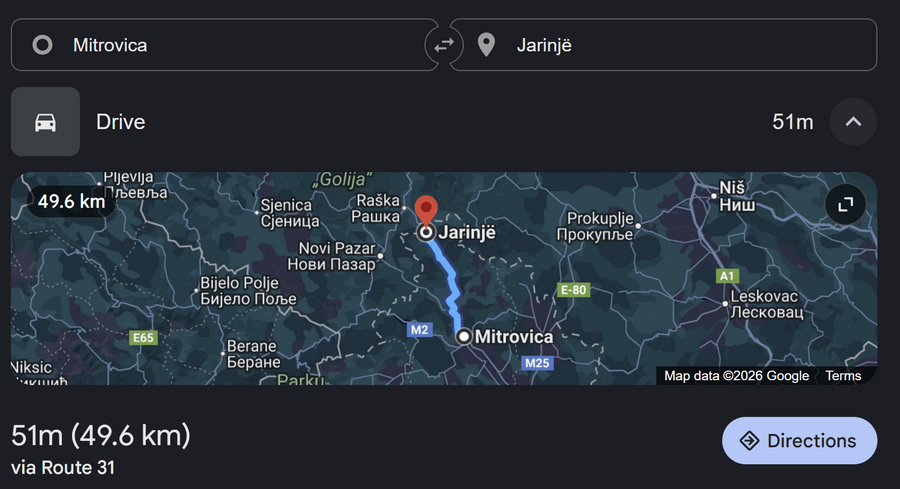Open the Terms link on the map
This screenshot has height=489, width=900.
click(x=843, y=376)
